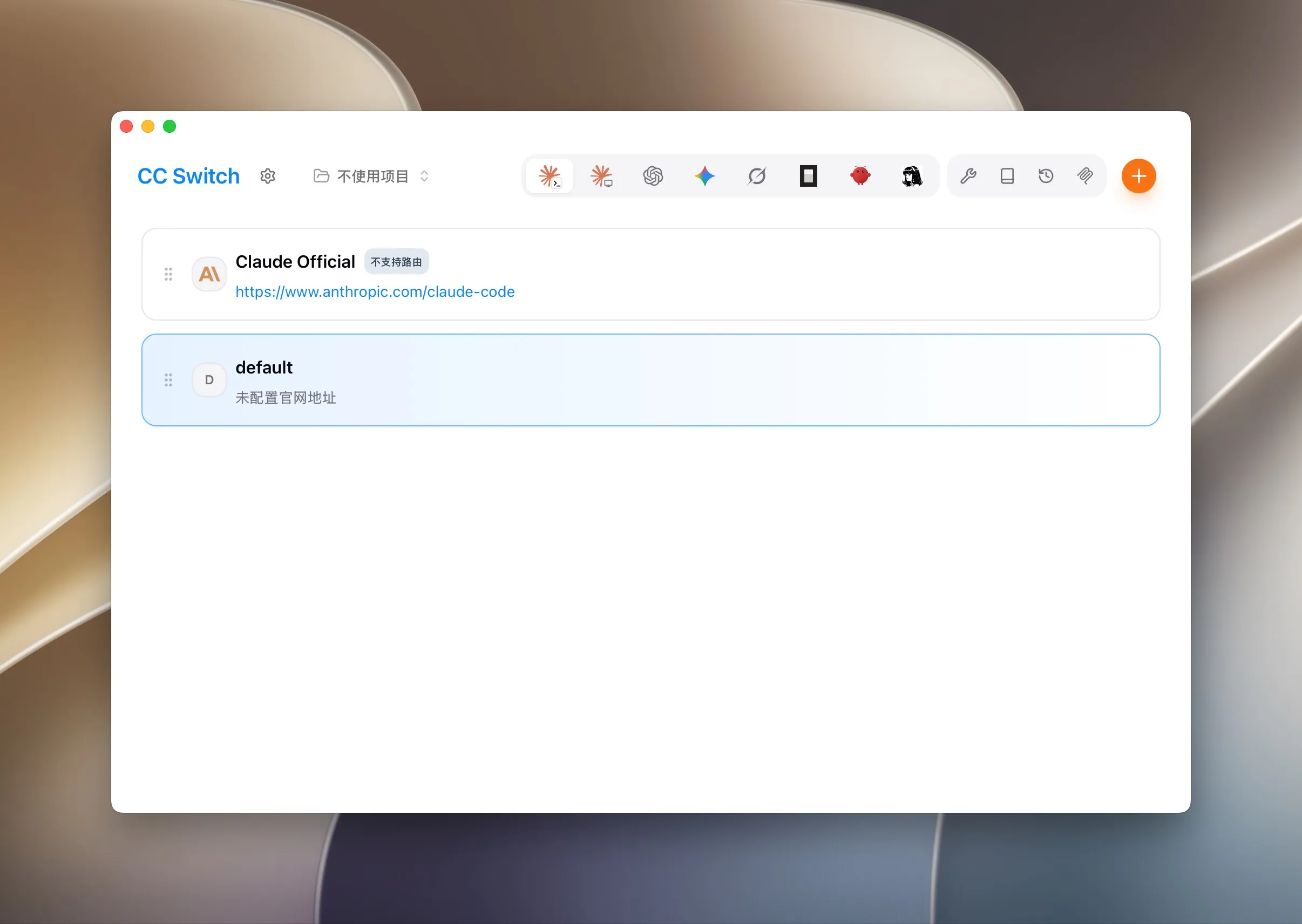Select the Claude Code terminal tab

(x=549, y=176)
